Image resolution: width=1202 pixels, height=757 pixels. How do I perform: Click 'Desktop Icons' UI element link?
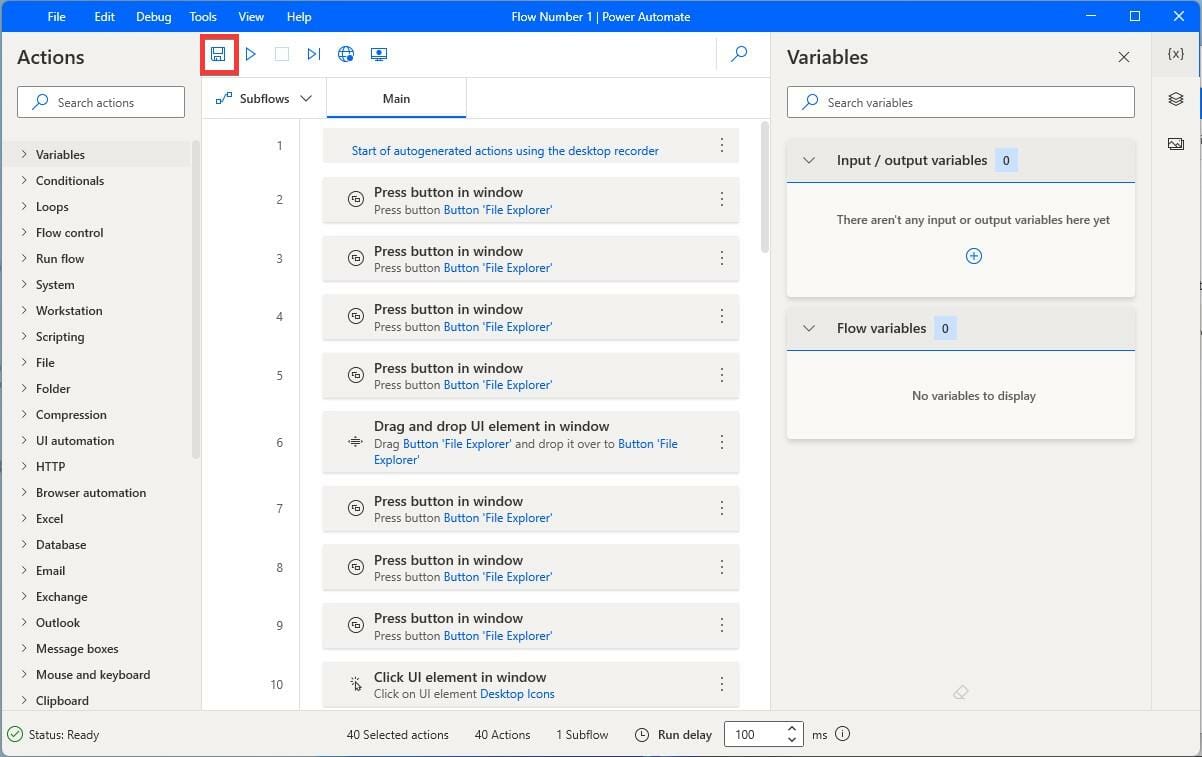[x=517, y=694]
